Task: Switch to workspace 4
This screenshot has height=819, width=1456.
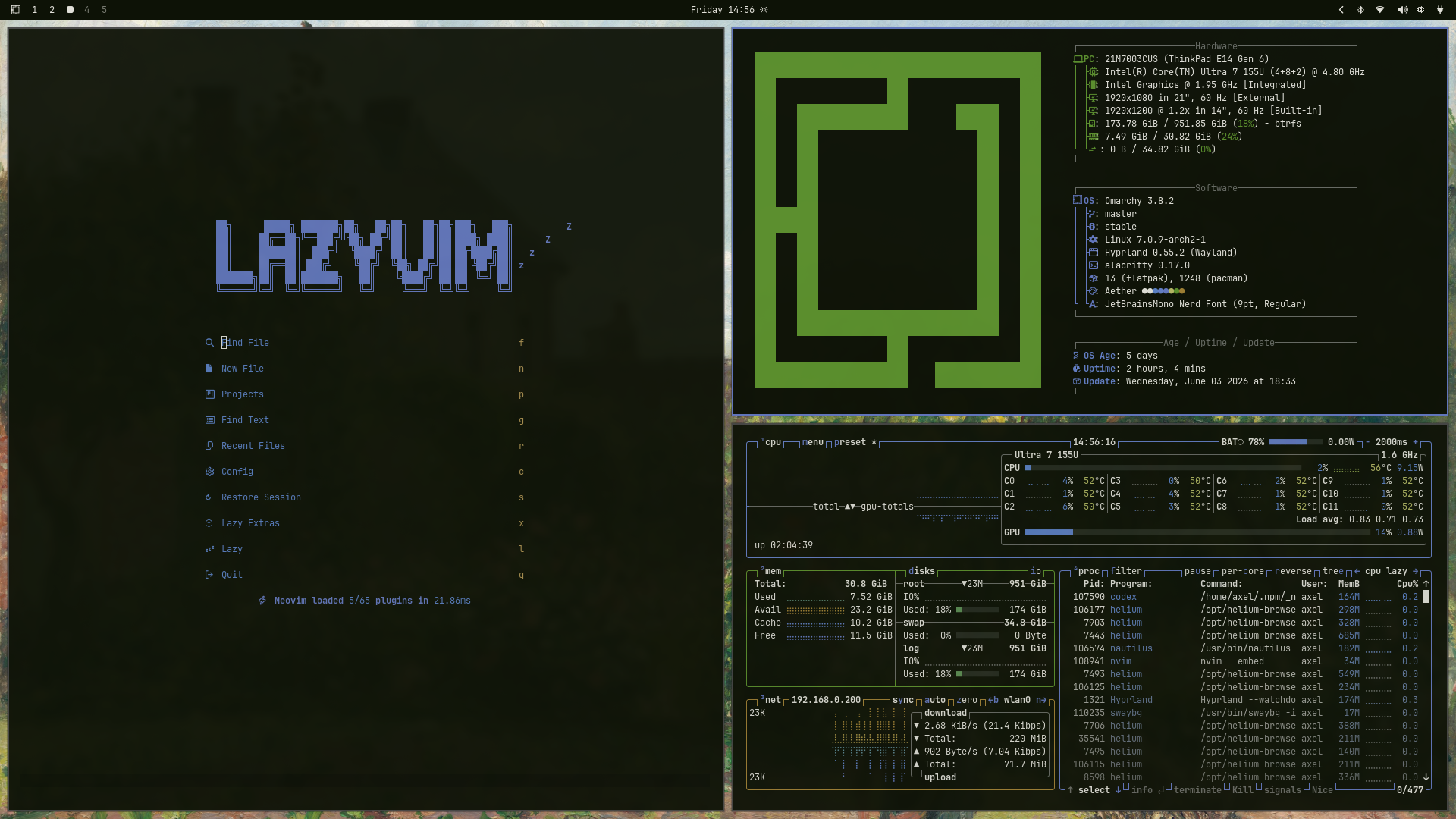Action: [86, 10]
